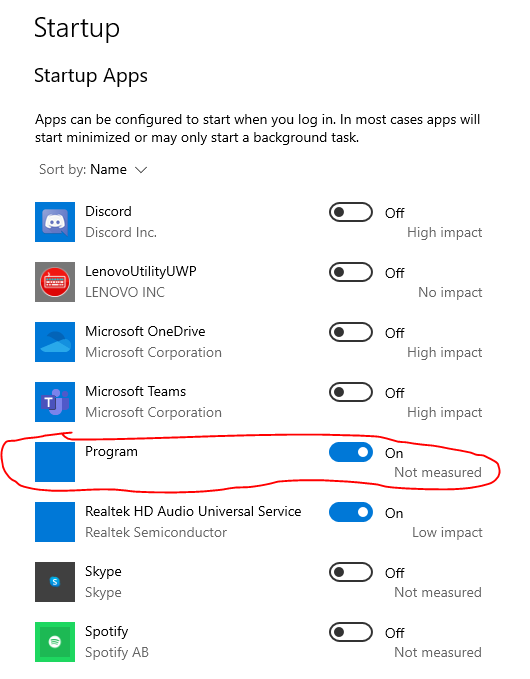Viewport: 530px width, 679px height.
Task: Click the blank blue Program icon
Action: point(55,462)
